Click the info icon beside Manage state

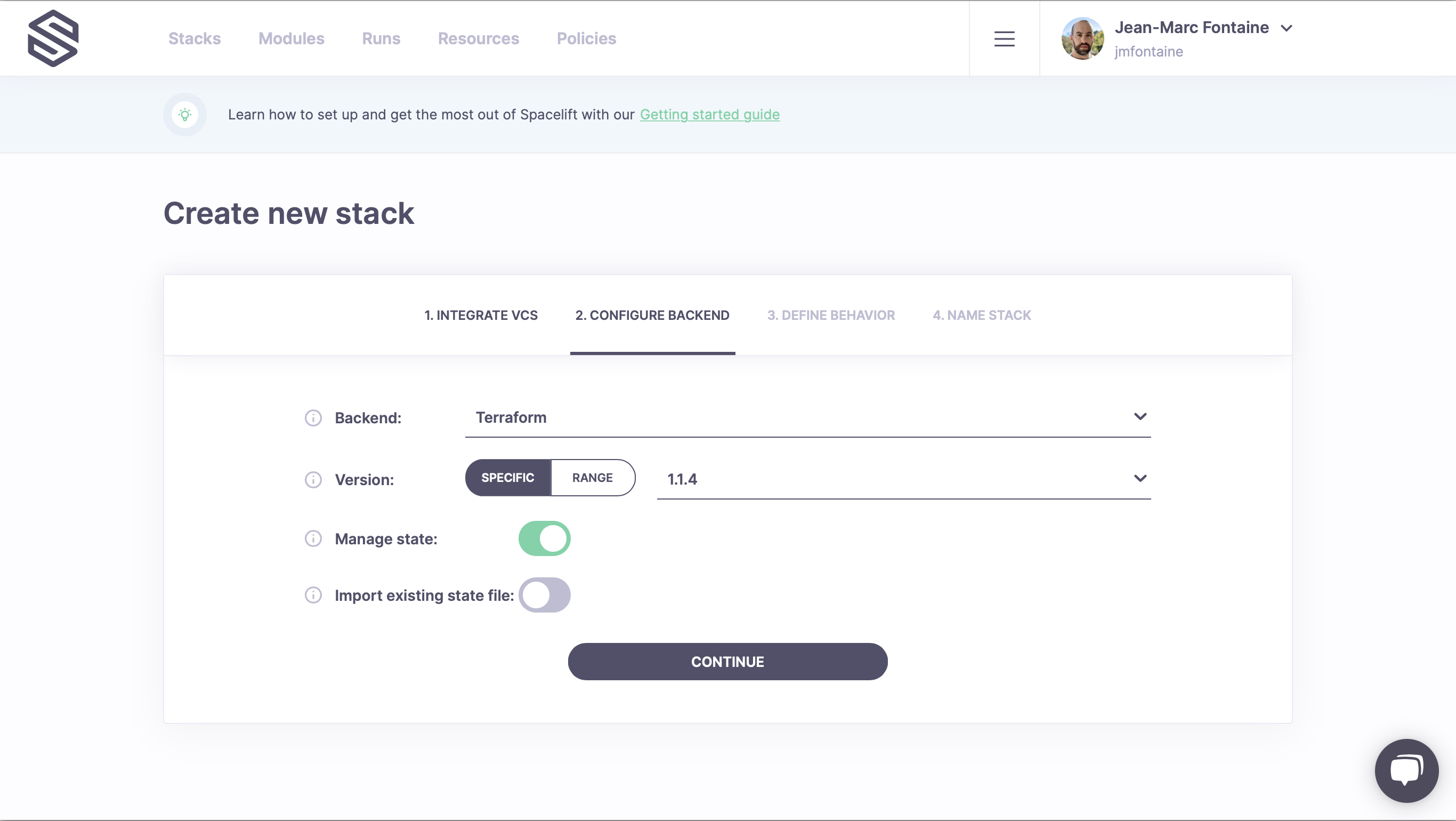click(313, 538)
